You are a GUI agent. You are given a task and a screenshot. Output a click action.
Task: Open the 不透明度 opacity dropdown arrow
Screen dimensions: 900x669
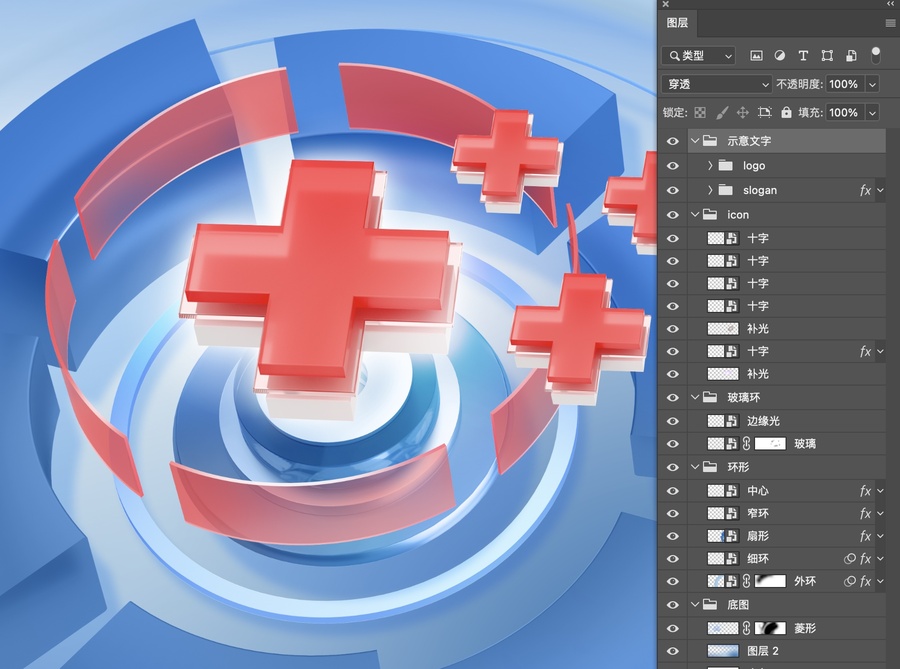(872, 84)
